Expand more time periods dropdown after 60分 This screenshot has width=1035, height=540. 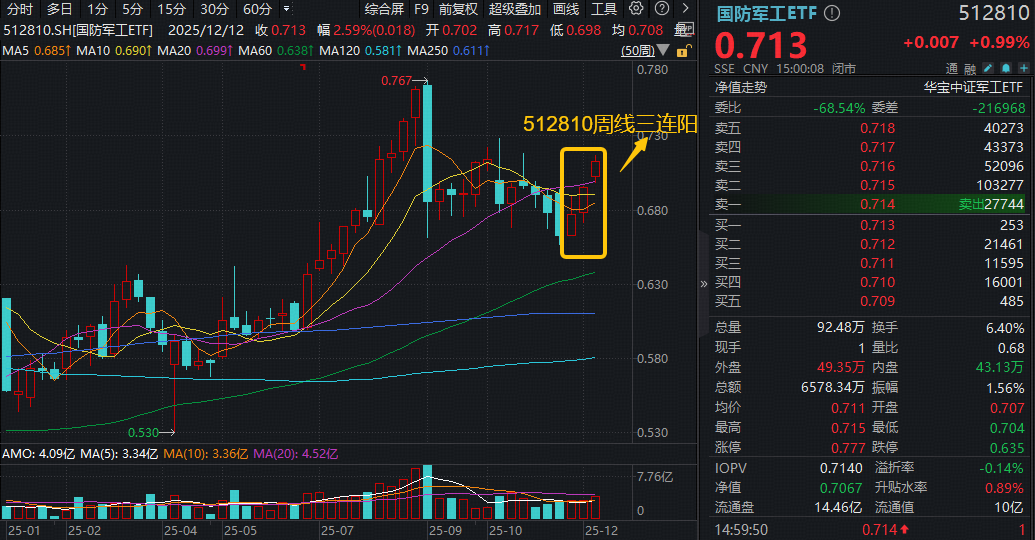pos(286,9)
